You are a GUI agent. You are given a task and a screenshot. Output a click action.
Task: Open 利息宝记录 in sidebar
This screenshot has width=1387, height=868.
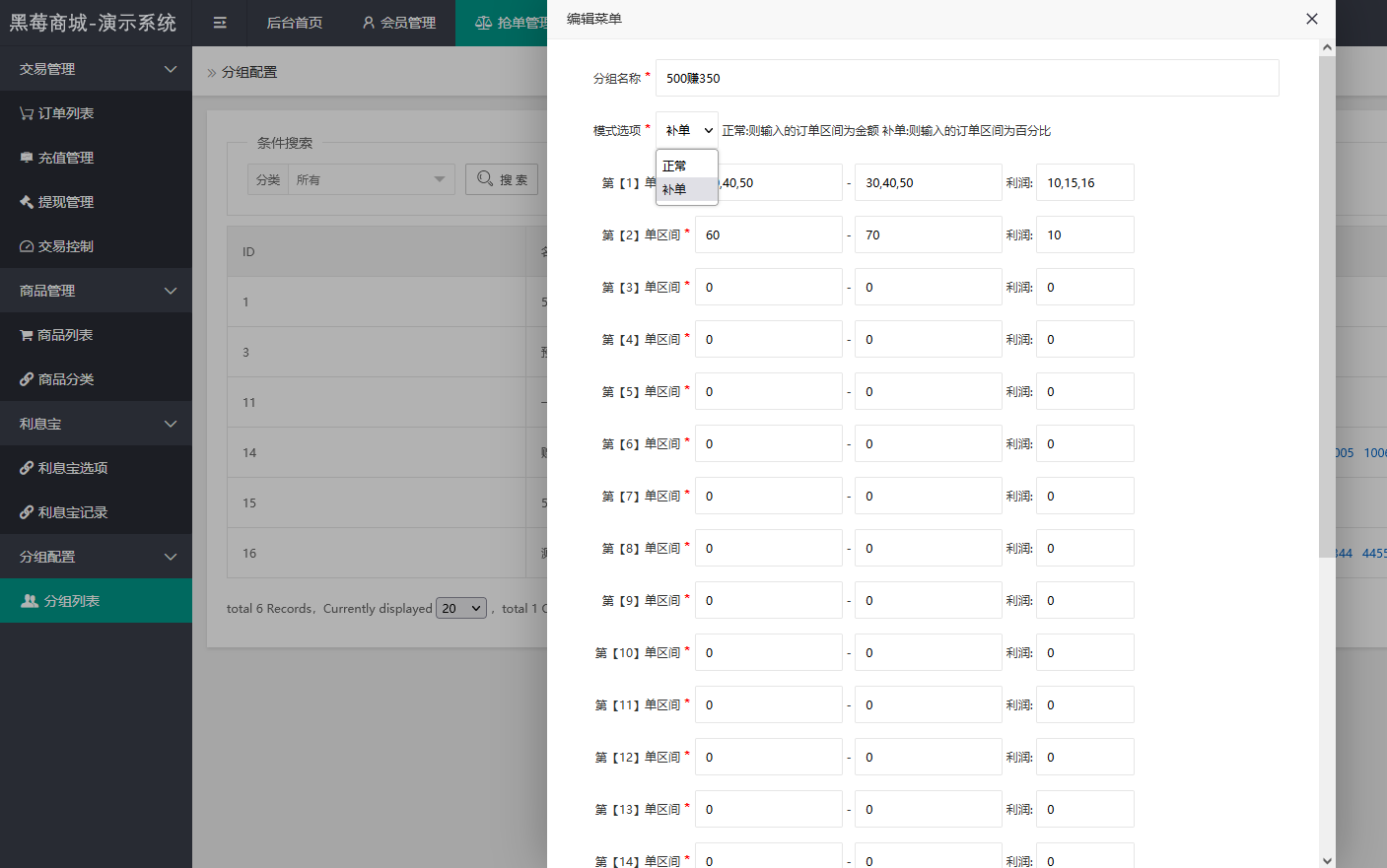pos(73,512)
